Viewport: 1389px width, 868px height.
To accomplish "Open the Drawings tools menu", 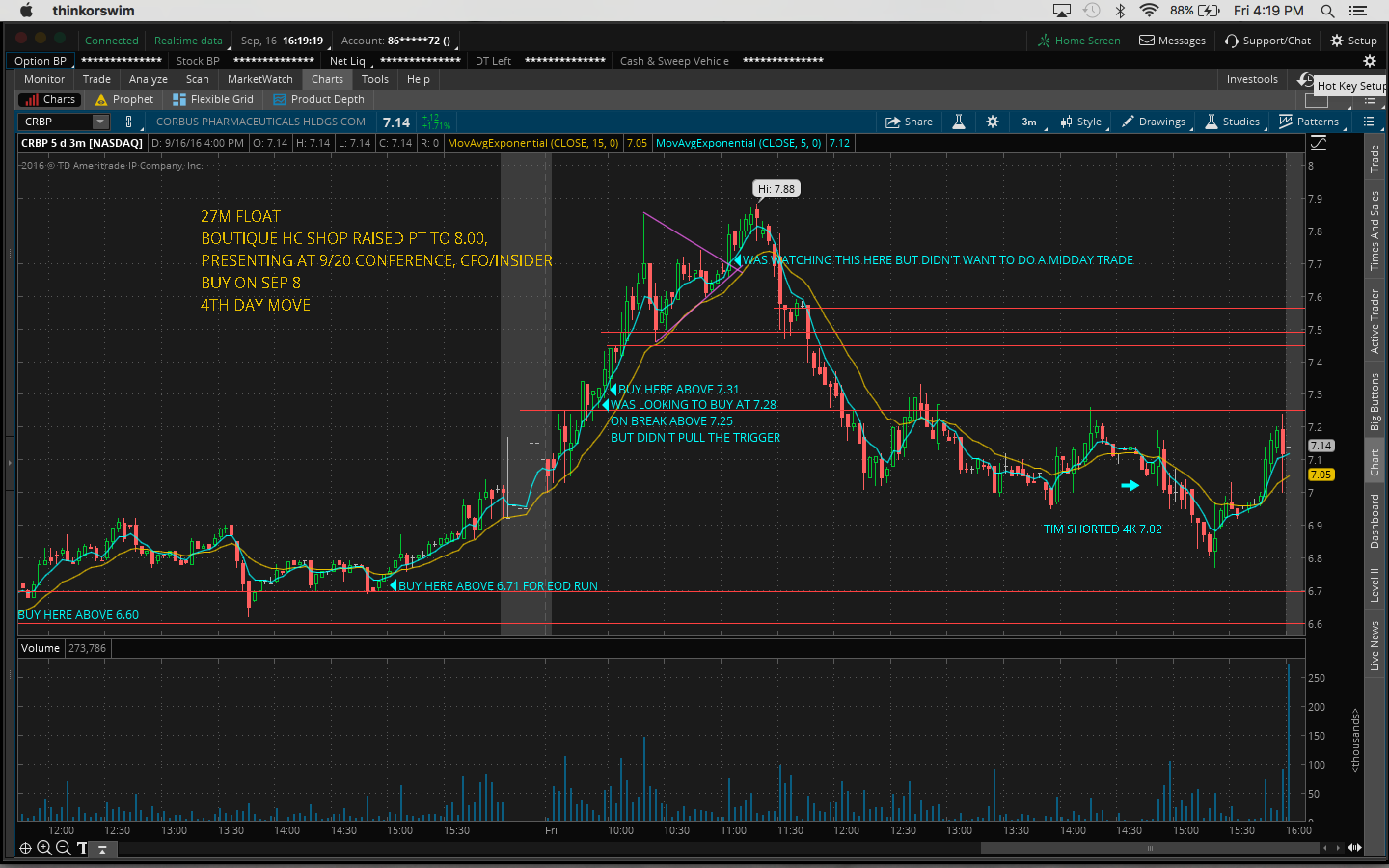I will coord(1153,122).
